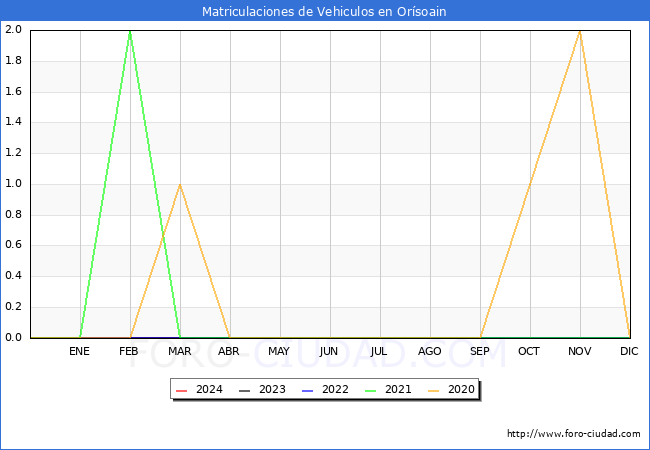Click the 0.8 y-axis value
The image size is (650, 450).
[x=13, y=215]
